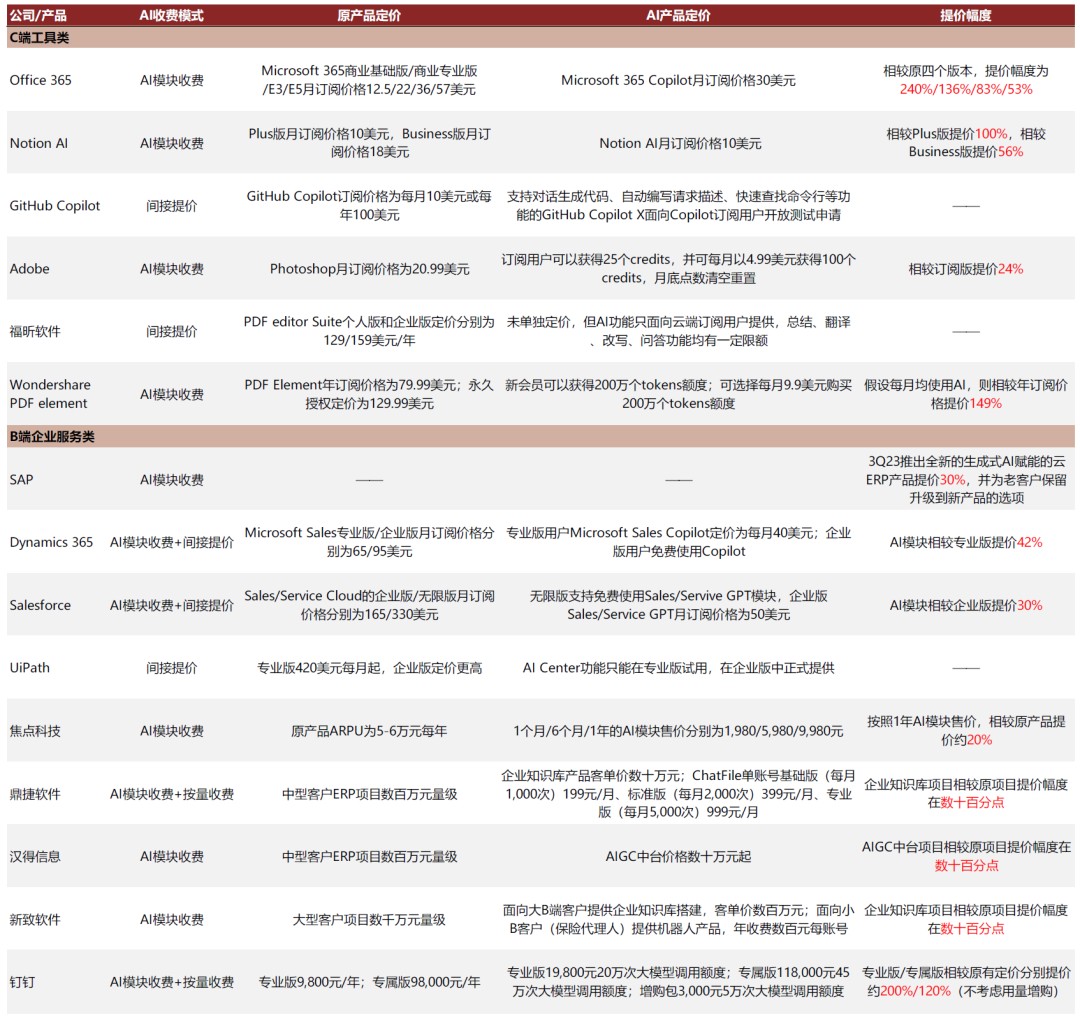Image resolution: width=1080 pixels, height=1019 pixels.
Task: Click the 相较订阅版提价24% cell
Action: pyautogui.click(x=966, y=269)
